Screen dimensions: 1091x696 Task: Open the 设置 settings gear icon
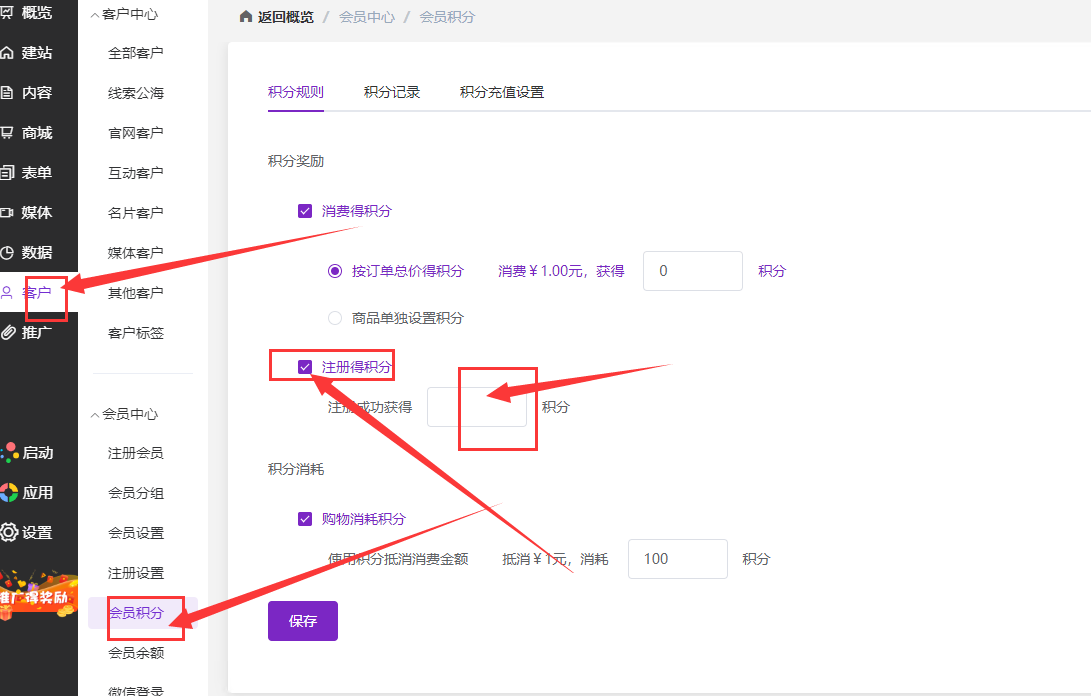pyautogui.click(x=9, y=533)
